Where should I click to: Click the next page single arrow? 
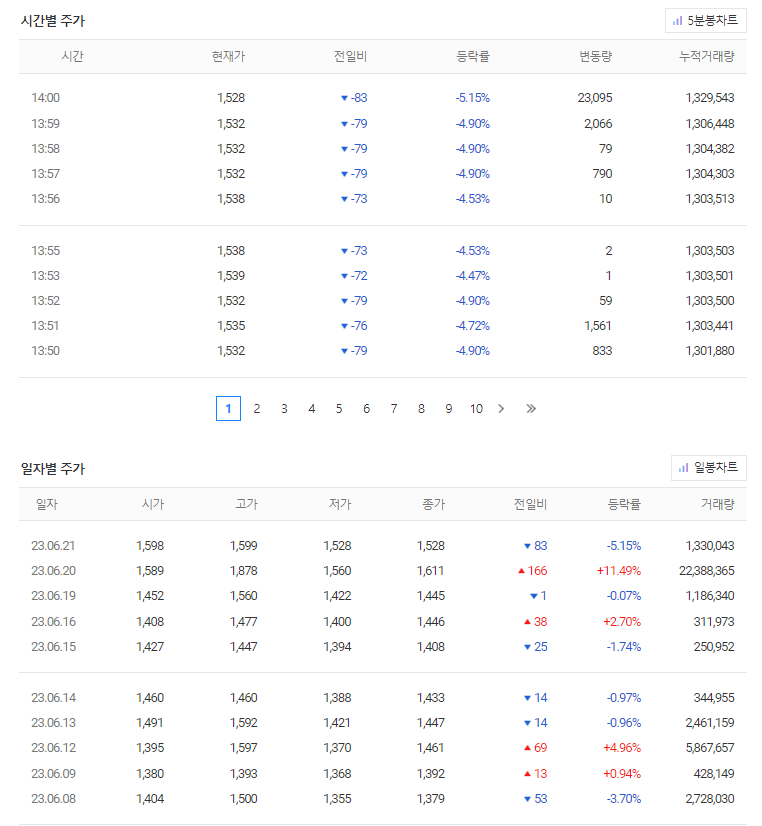(x=501, y=409)
